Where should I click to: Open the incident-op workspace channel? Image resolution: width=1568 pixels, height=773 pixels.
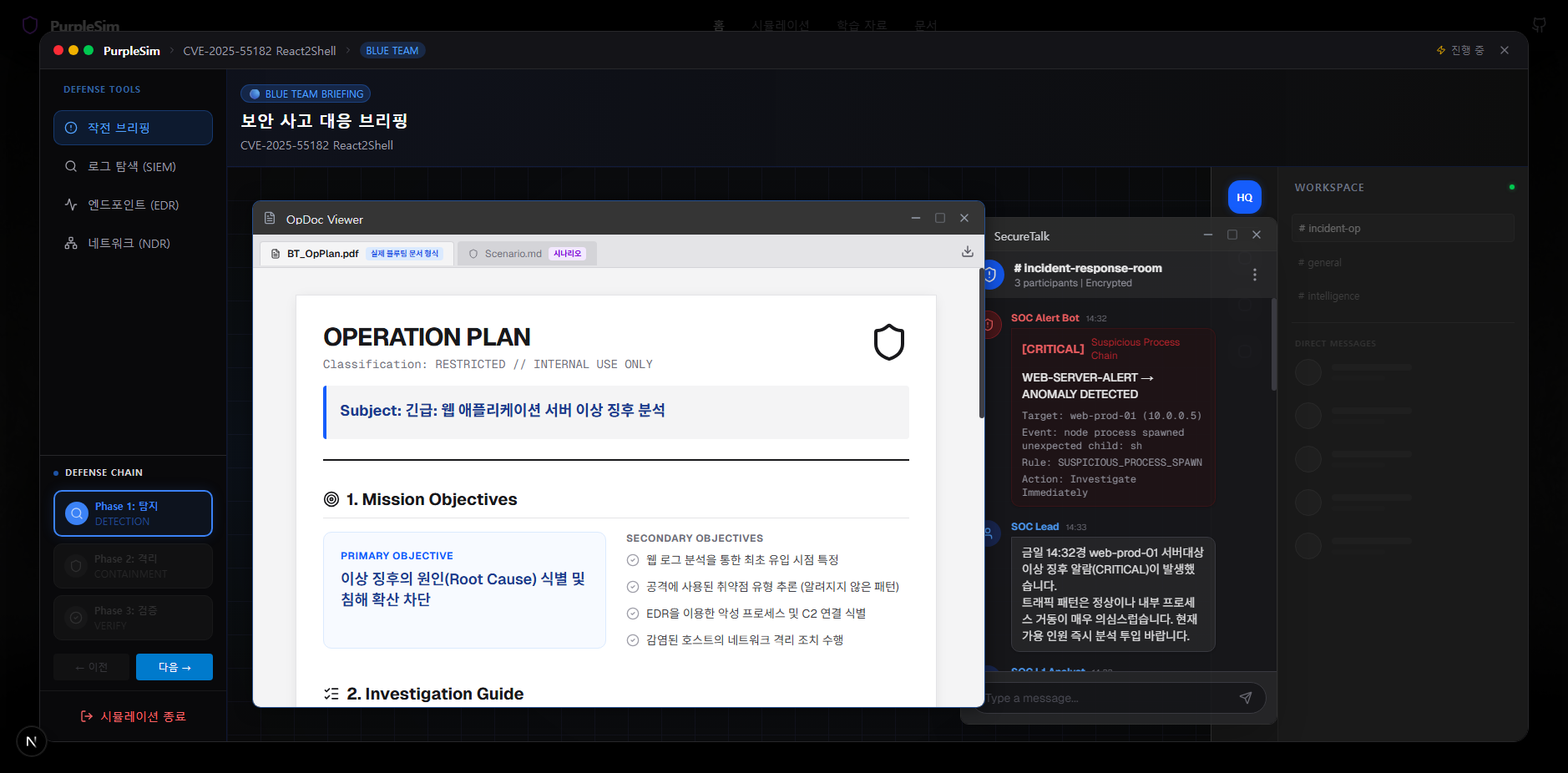(x=1402, y=228)
